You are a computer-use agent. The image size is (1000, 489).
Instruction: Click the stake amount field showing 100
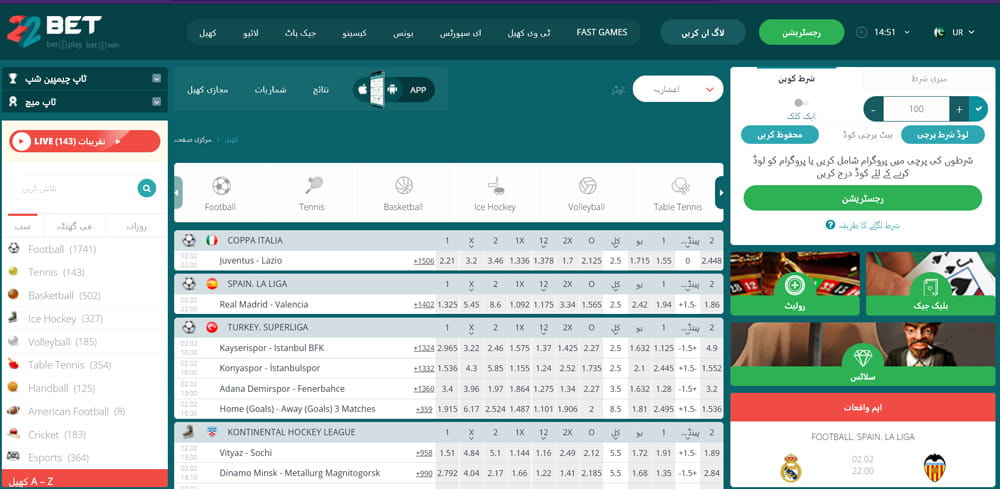tap(916, 109)
